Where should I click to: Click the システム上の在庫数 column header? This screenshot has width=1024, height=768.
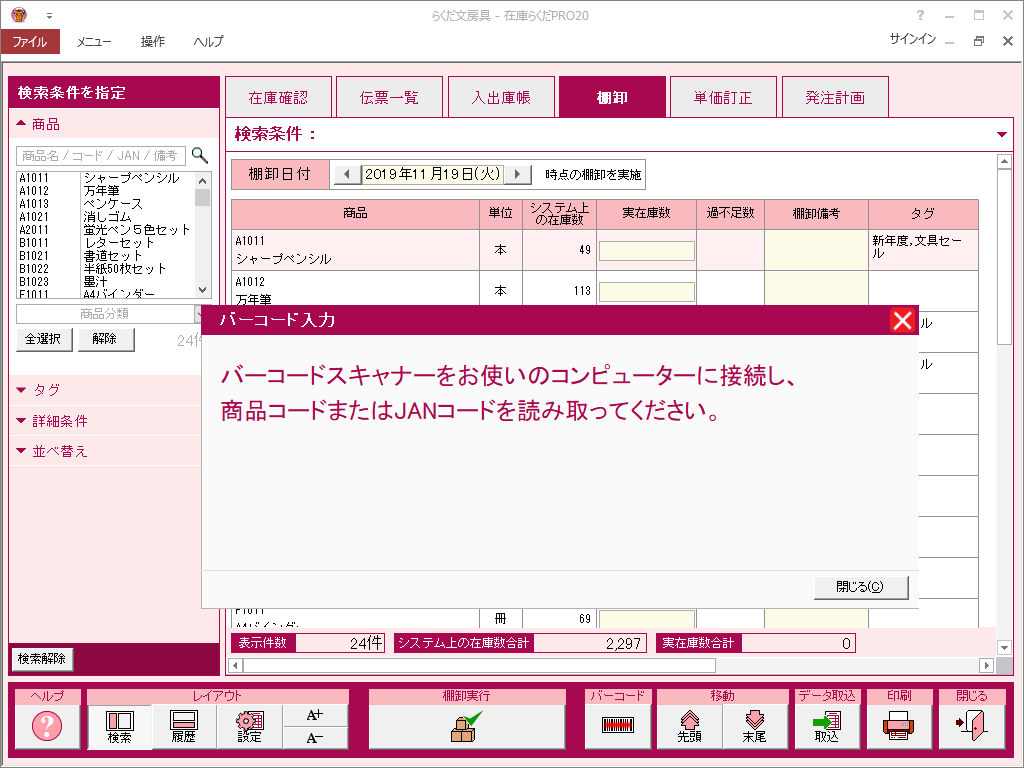coord(560,214)
